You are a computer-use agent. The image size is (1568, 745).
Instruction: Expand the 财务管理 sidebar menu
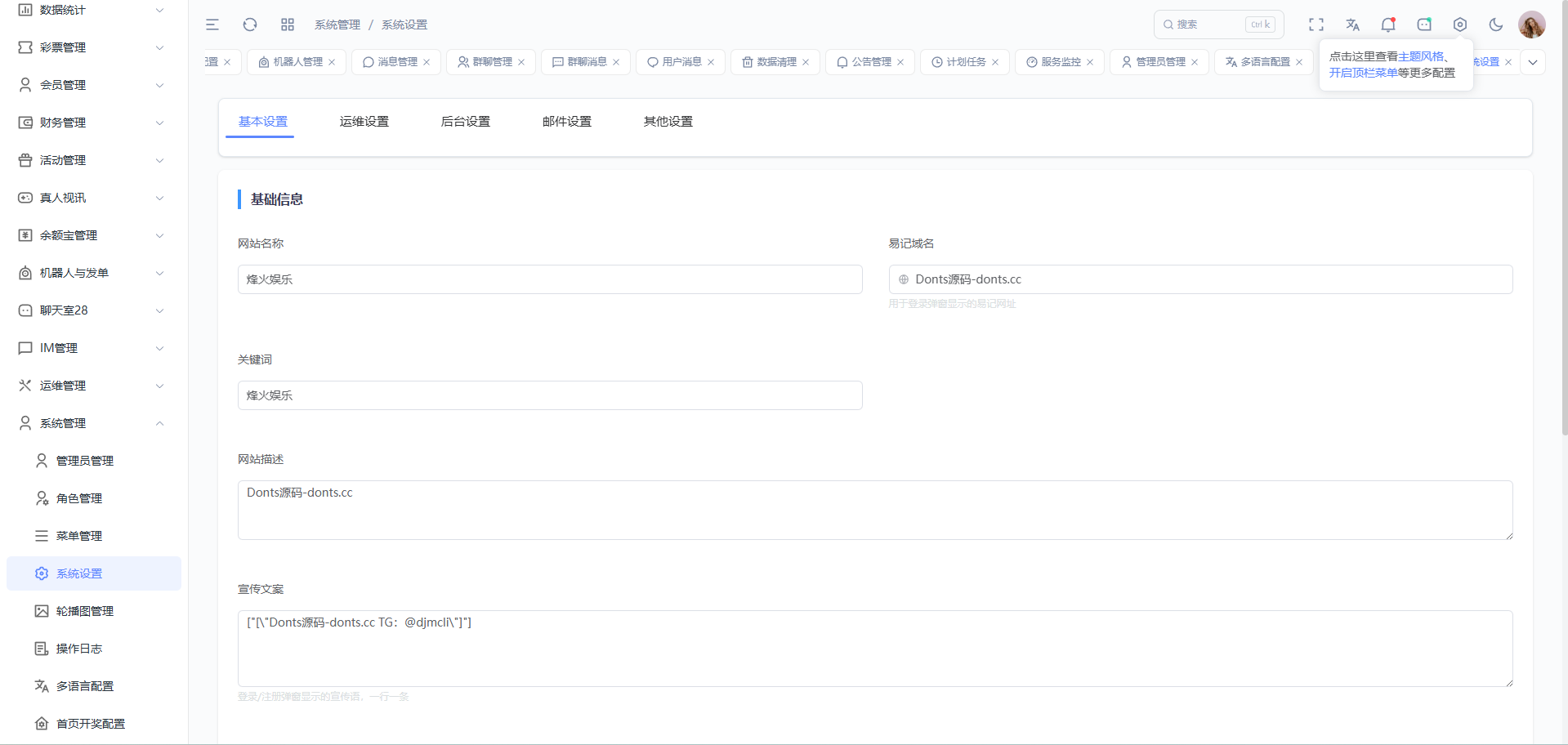(93, 123)
